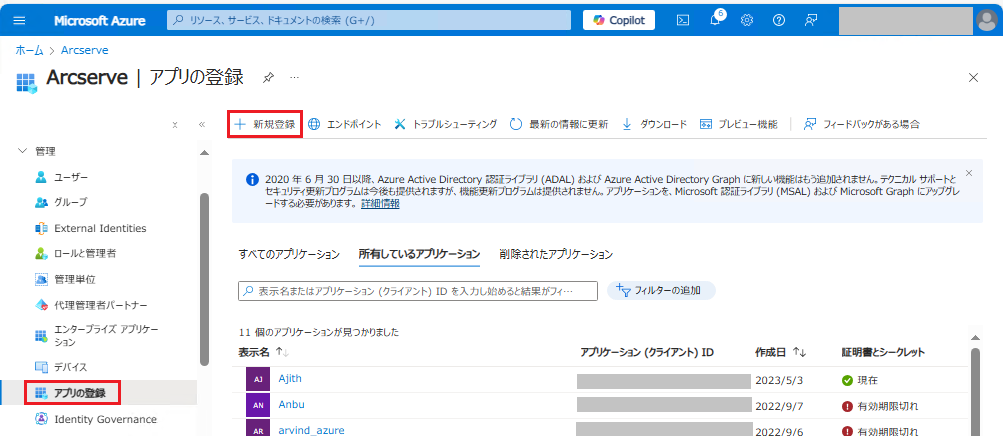The height and width of the screenshot is (436, 1003).
Task: Open エンドポイント in the toolbar
Action: pos(345,124)
